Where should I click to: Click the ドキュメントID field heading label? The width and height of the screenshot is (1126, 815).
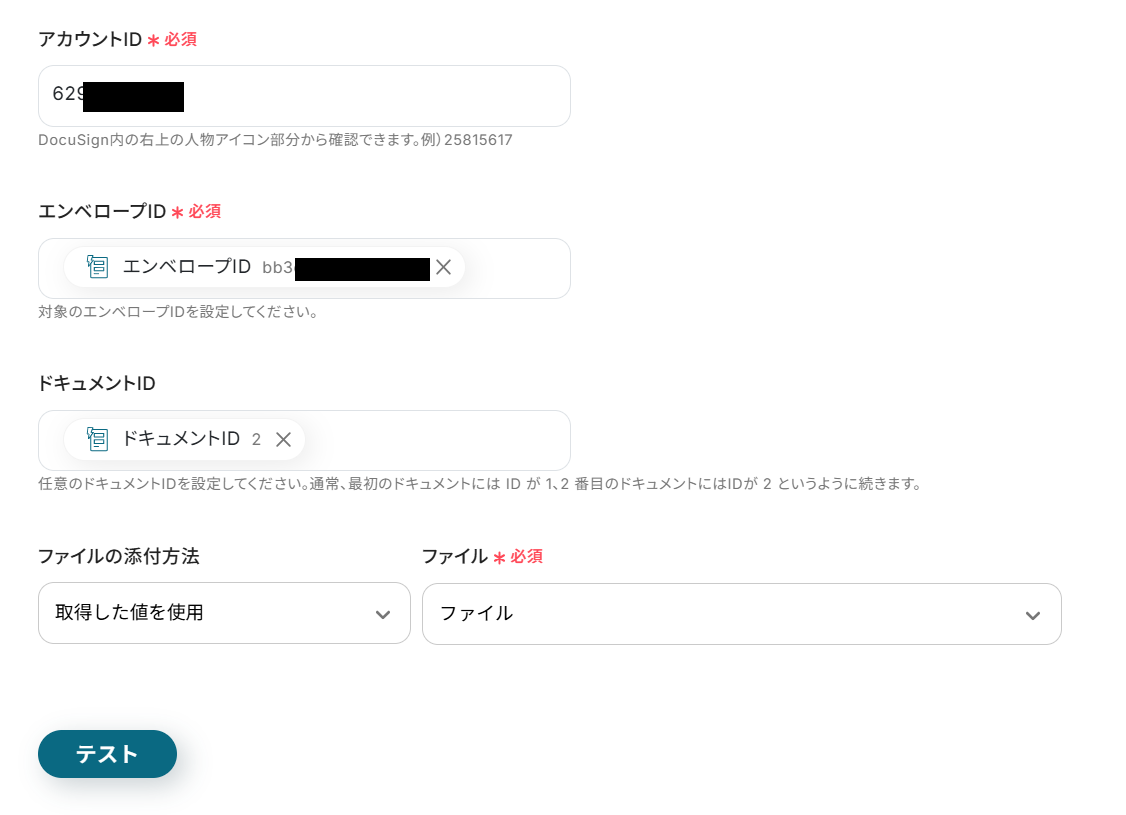pos(96,383)
